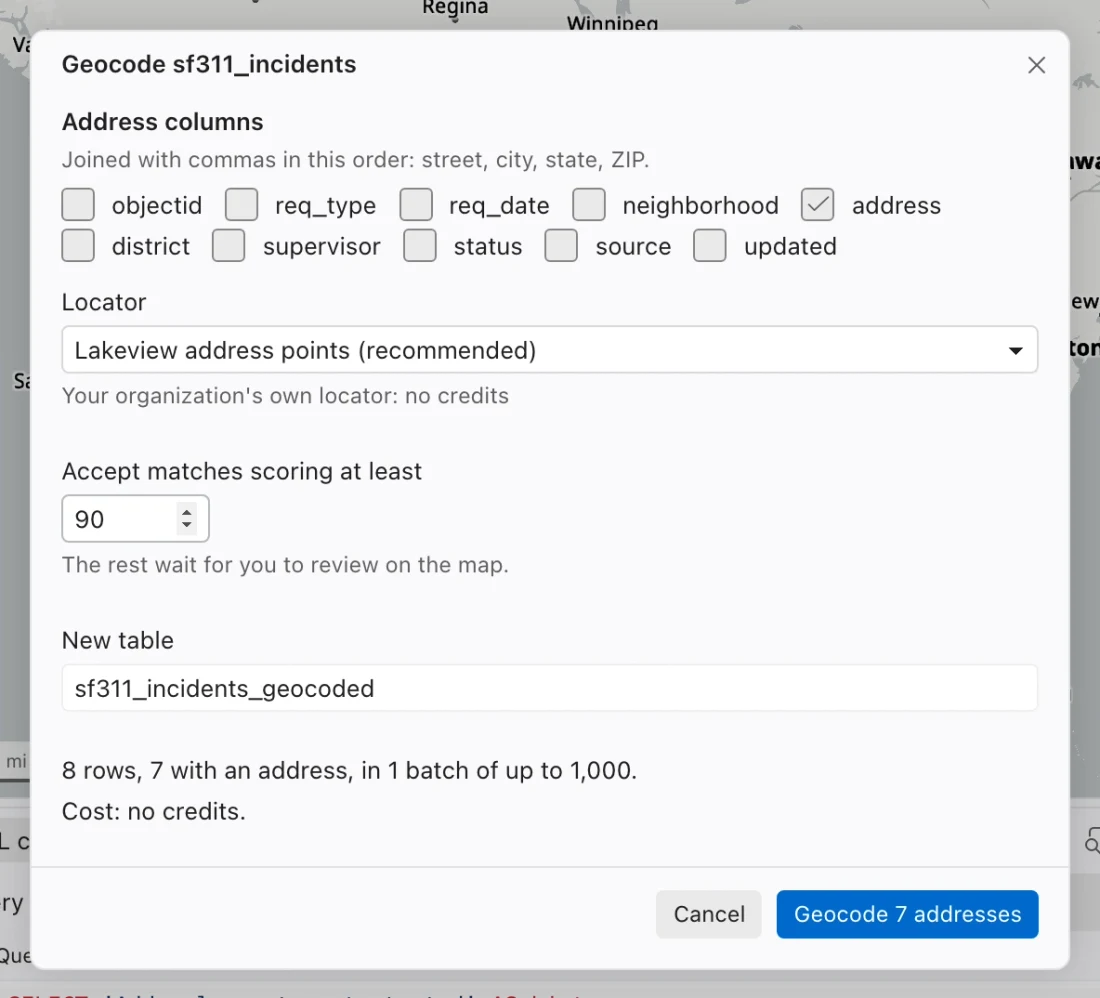Check the district column checkbox
Viewport: 1100px width, 998px height.
pyautogui.click(x=78, y=245)
